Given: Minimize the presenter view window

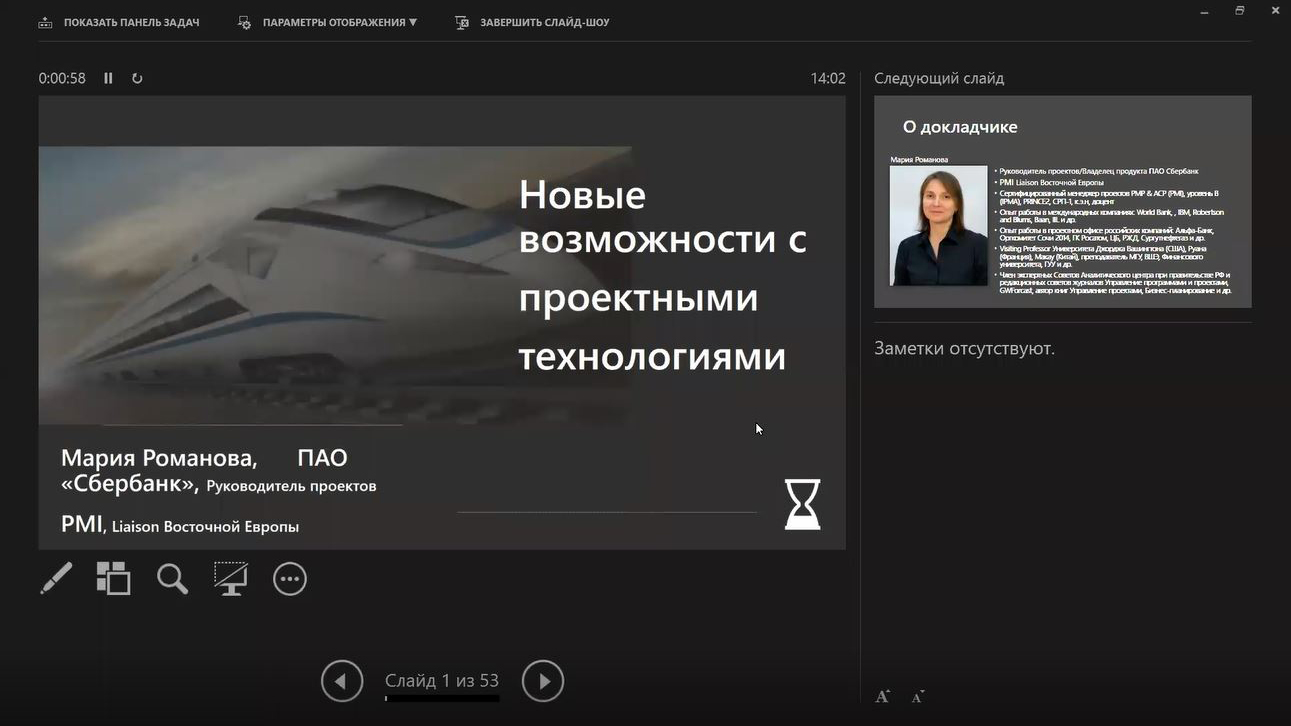Looking at the screenshot, I should click(x=1204, y=10).
